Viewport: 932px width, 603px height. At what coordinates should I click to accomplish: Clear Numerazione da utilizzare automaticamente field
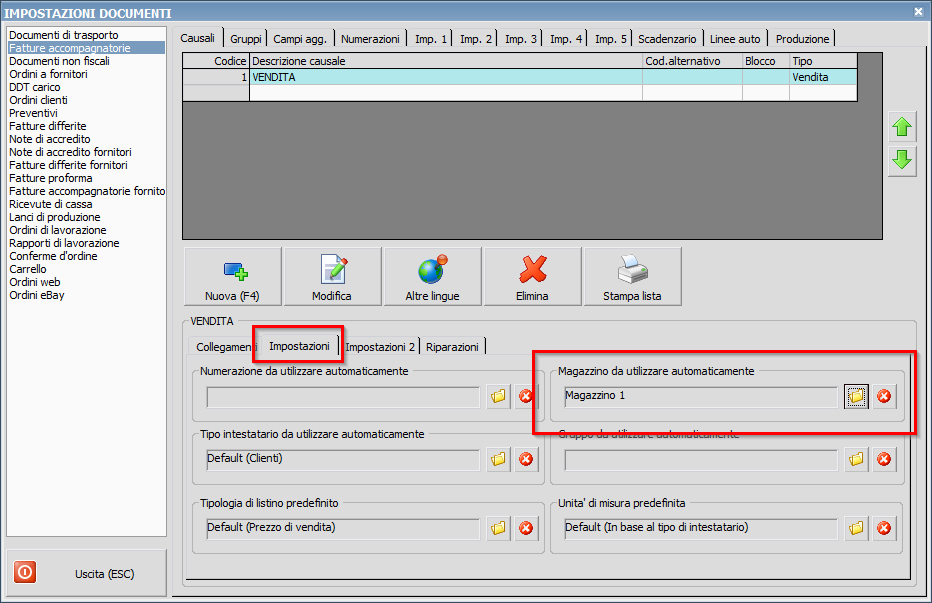coord(526,396)
